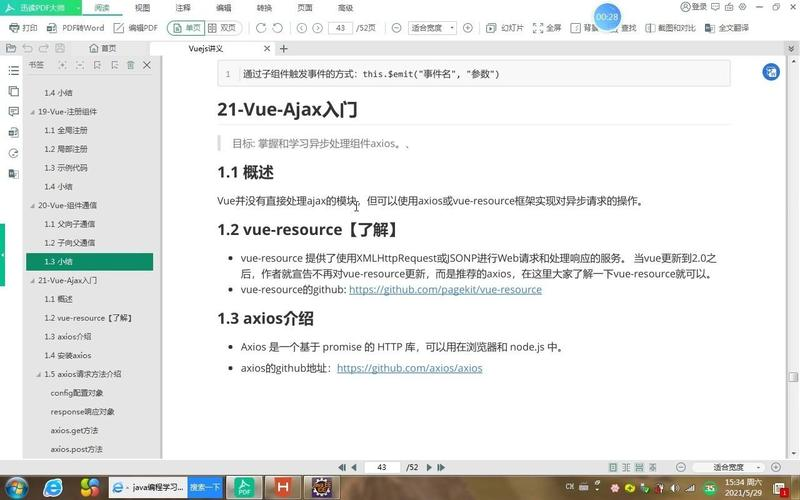The width and height of the screenshot is (800, 500).
Task: Close the Vuejs讲义 document tab
Action: coord(267,48)
